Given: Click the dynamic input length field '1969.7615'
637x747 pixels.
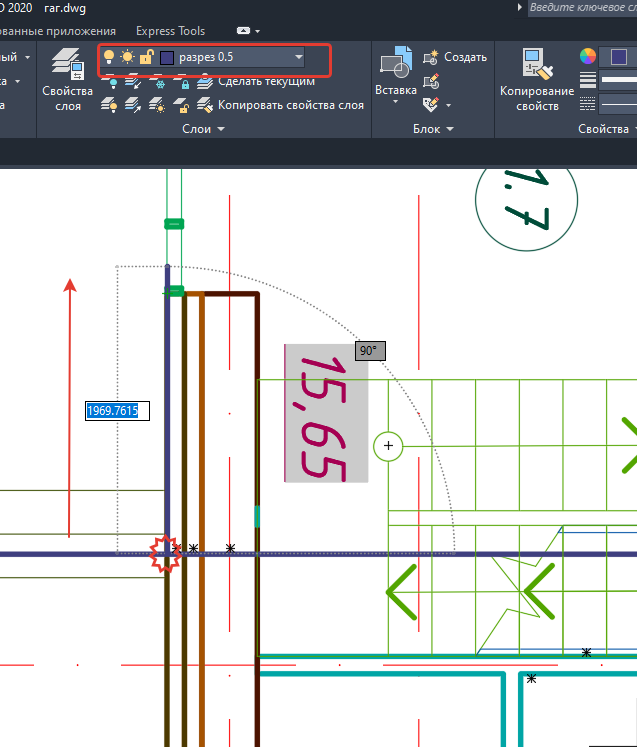Looking at the screenshot, I should pyautogui.click(x=117, y=411).
